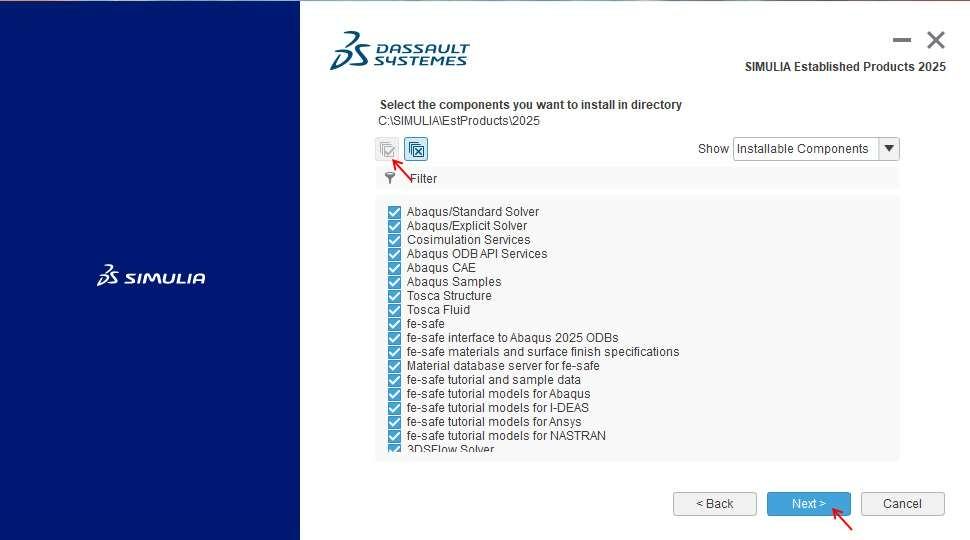Toggle Abaqus Samples checkbox
The width and height of the screenshot is (970, 540).
[394, 282]
